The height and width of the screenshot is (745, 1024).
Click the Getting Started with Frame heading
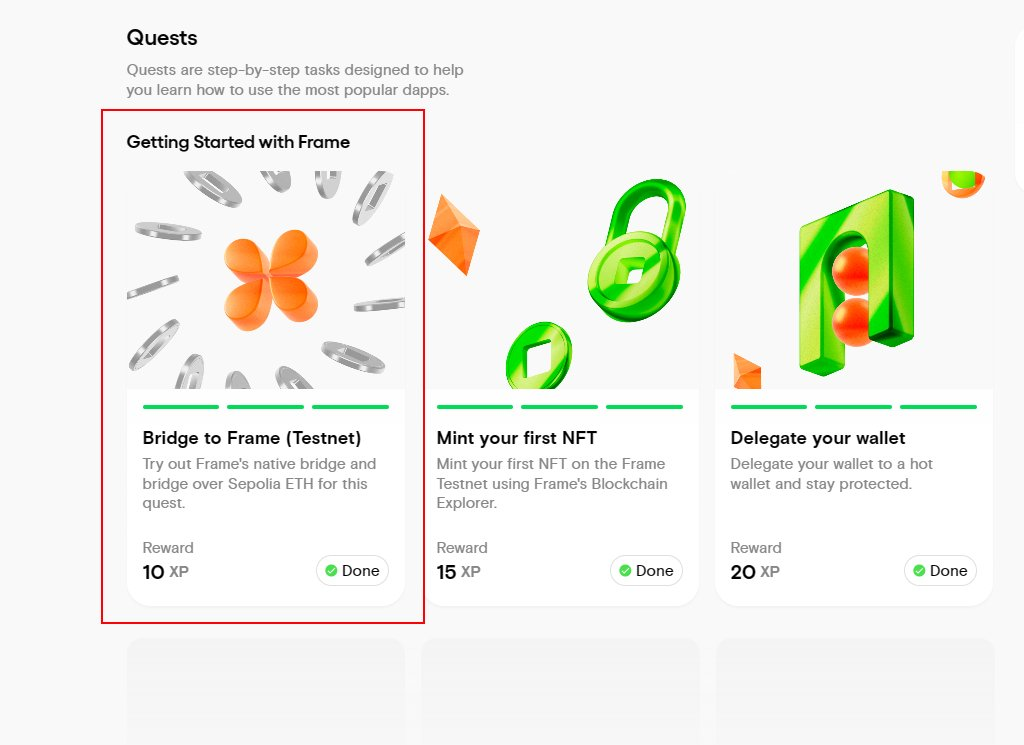coord(238,142)
